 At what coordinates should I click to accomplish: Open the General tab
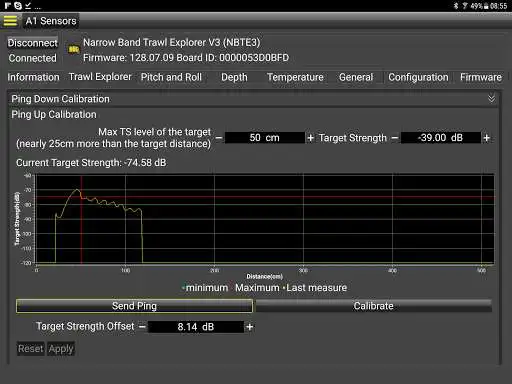coord(356,77)
